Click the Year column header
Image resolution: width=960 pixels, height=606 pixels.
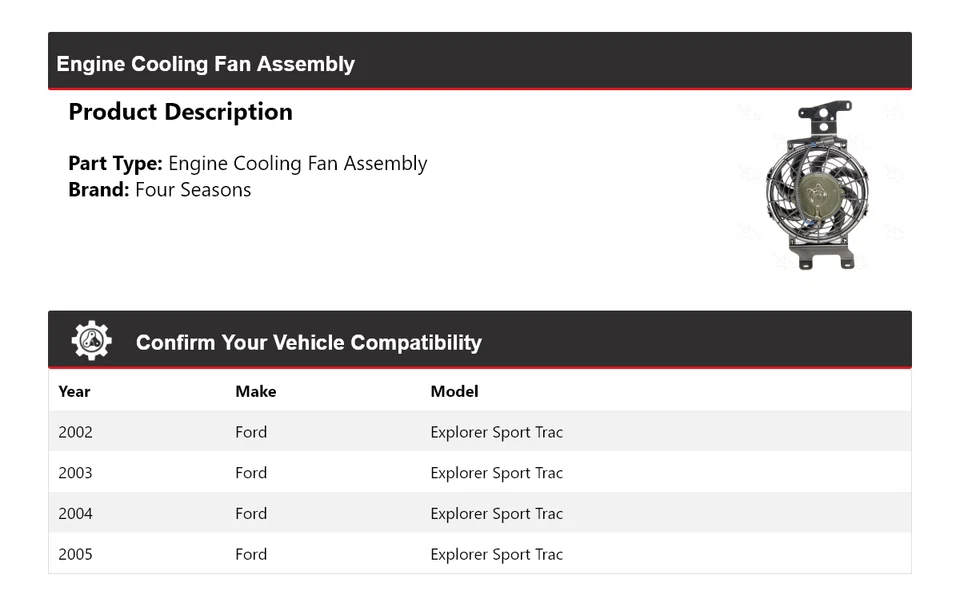(74, 392)
